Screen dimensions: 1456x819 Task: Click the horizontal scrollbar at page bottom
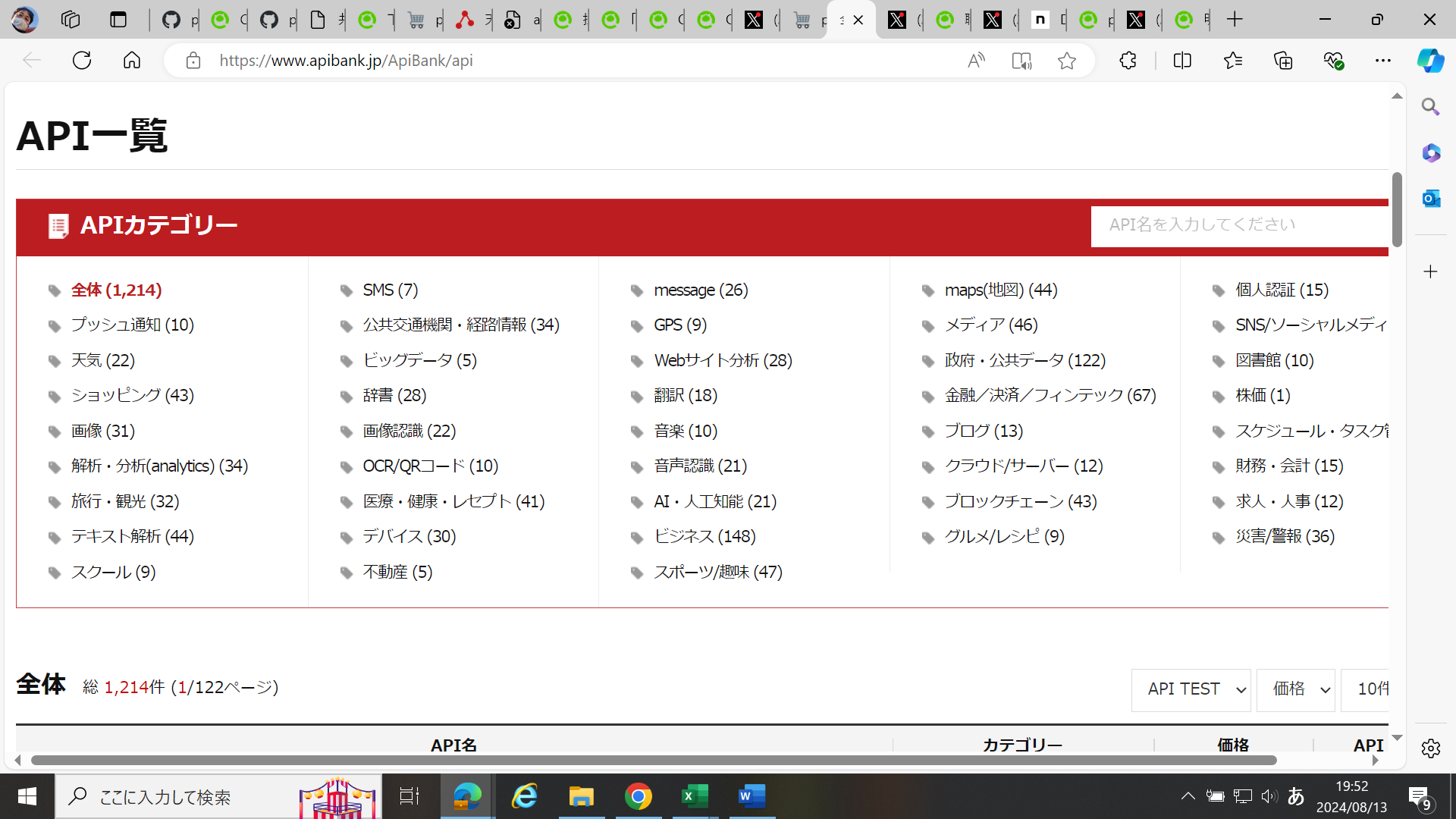point(652,760)
